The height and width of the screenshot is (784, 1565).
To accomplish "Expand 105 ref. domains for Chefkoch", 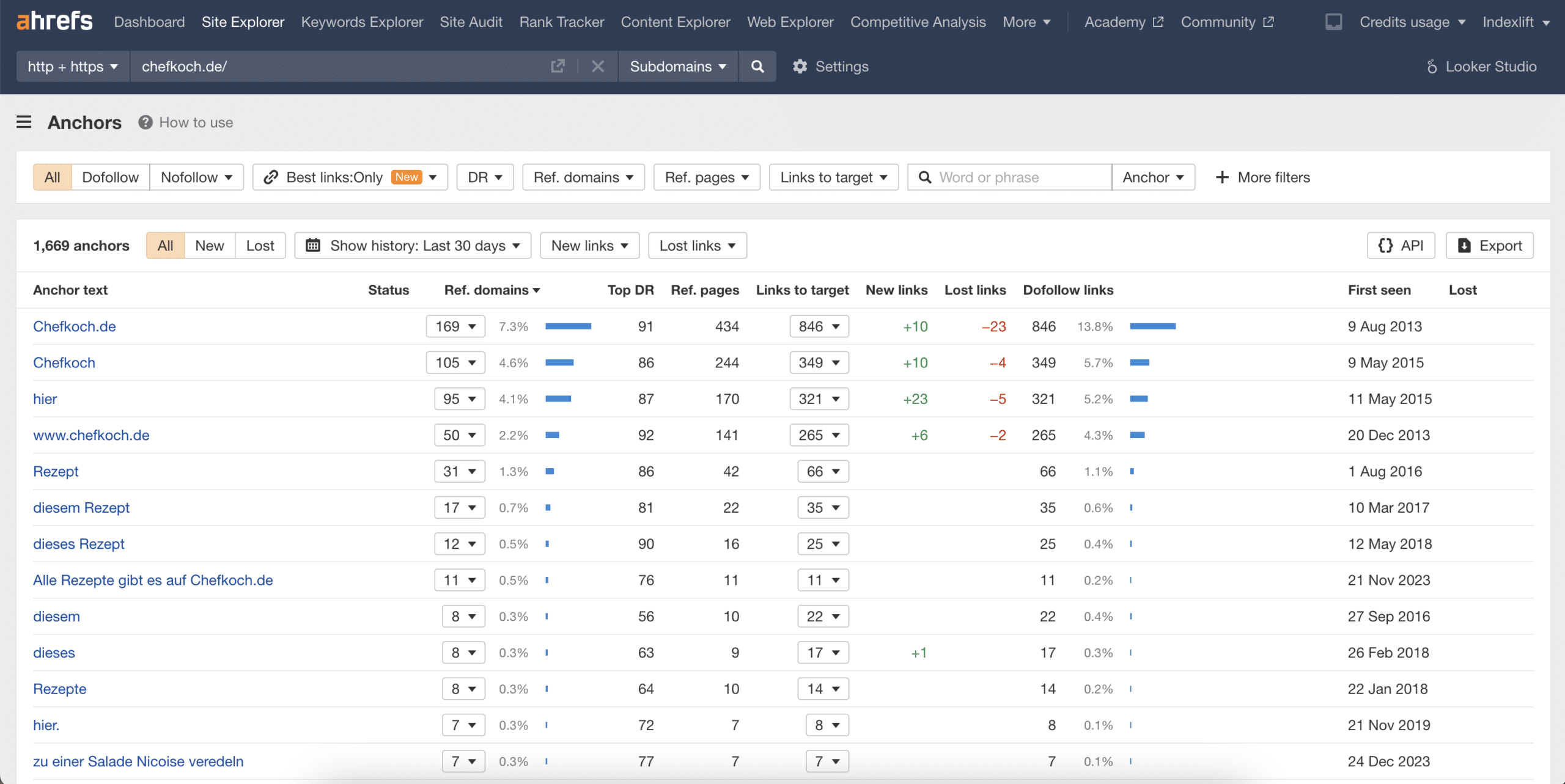I will coord(455,362).
